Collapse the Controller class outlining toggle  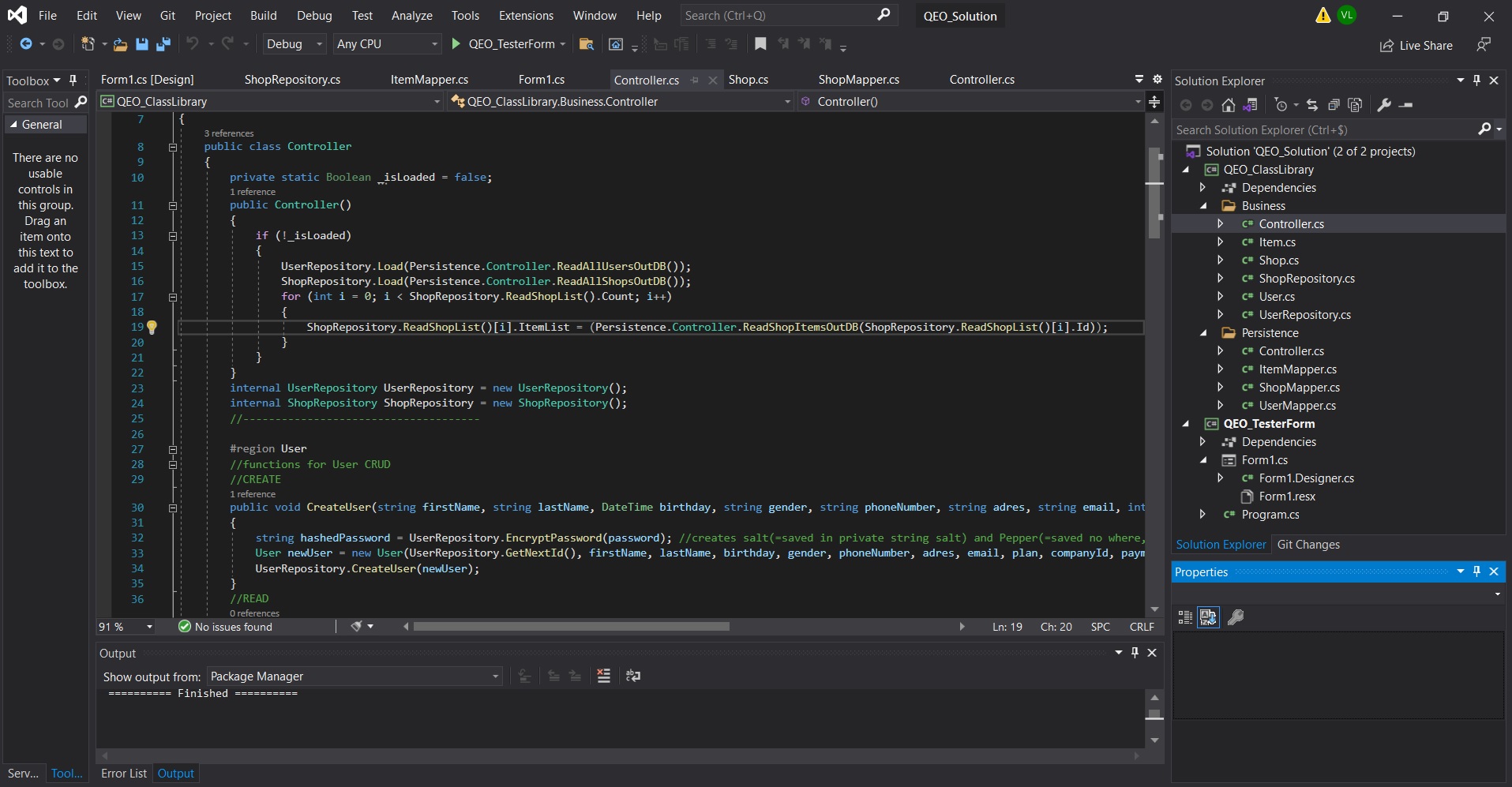click(x=173, y=147)
